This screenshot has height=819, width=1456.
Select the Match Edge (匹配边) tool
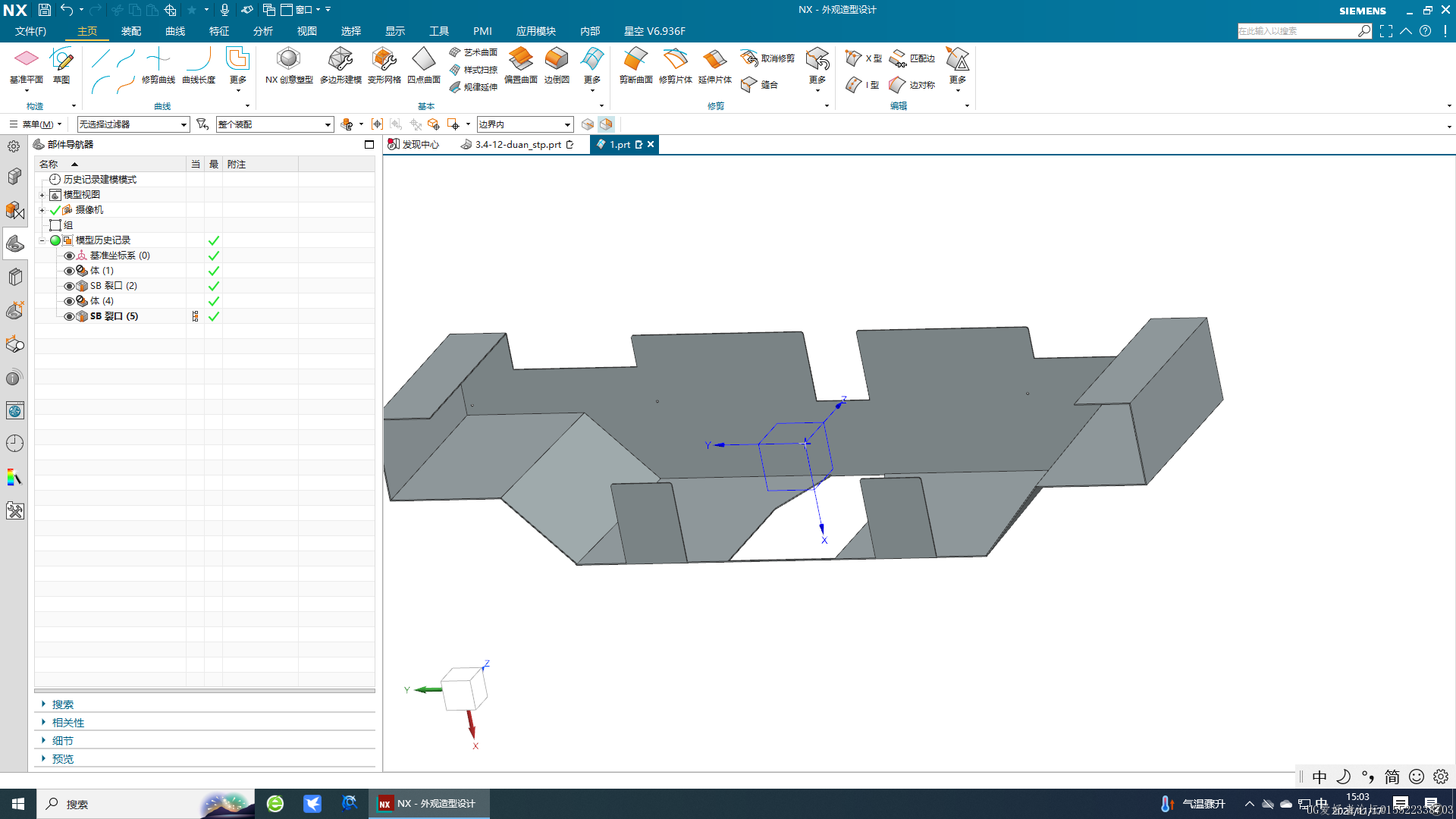(x=912, y=58)
